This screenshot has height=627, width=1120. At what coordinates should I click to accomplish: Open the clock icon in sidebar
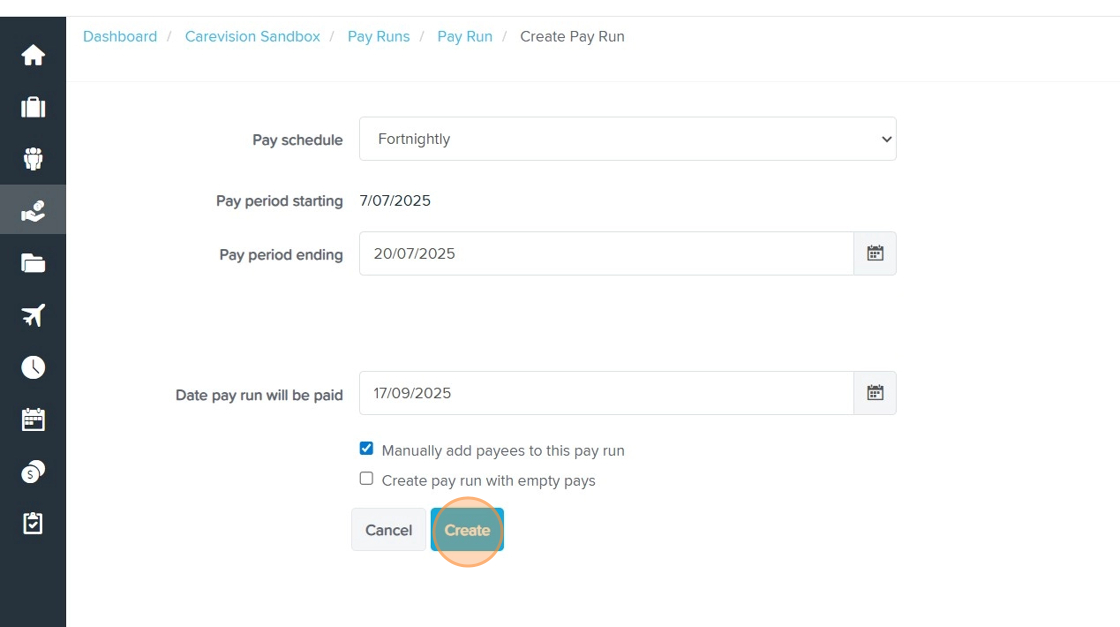tap(33, 367)
